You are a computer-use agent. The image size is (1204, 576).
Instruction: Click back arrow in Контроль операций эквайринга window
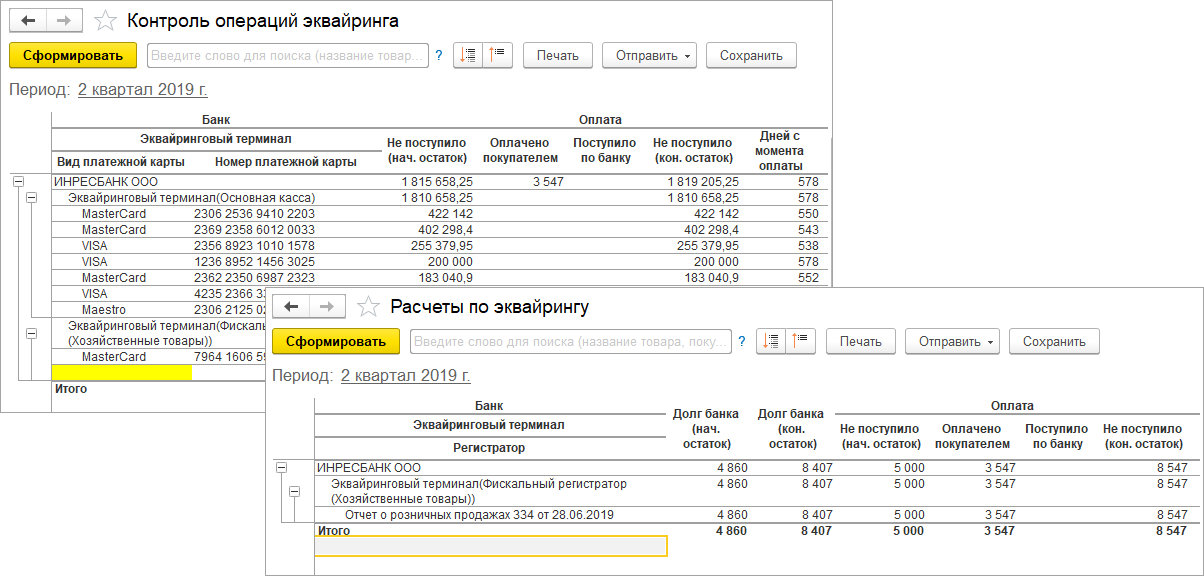(29, 20)
